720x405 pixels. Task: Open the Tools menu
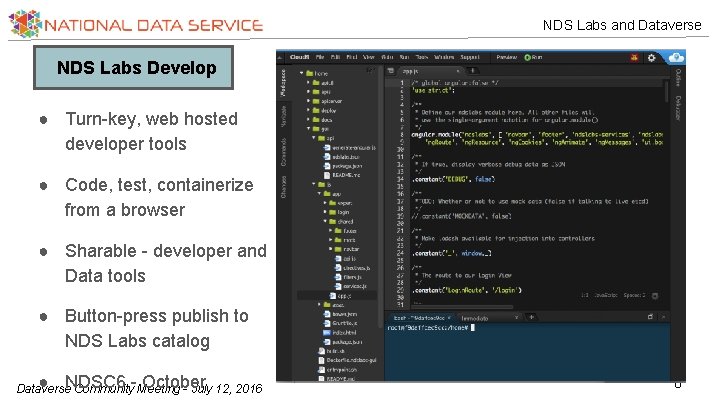pos(422,57)
